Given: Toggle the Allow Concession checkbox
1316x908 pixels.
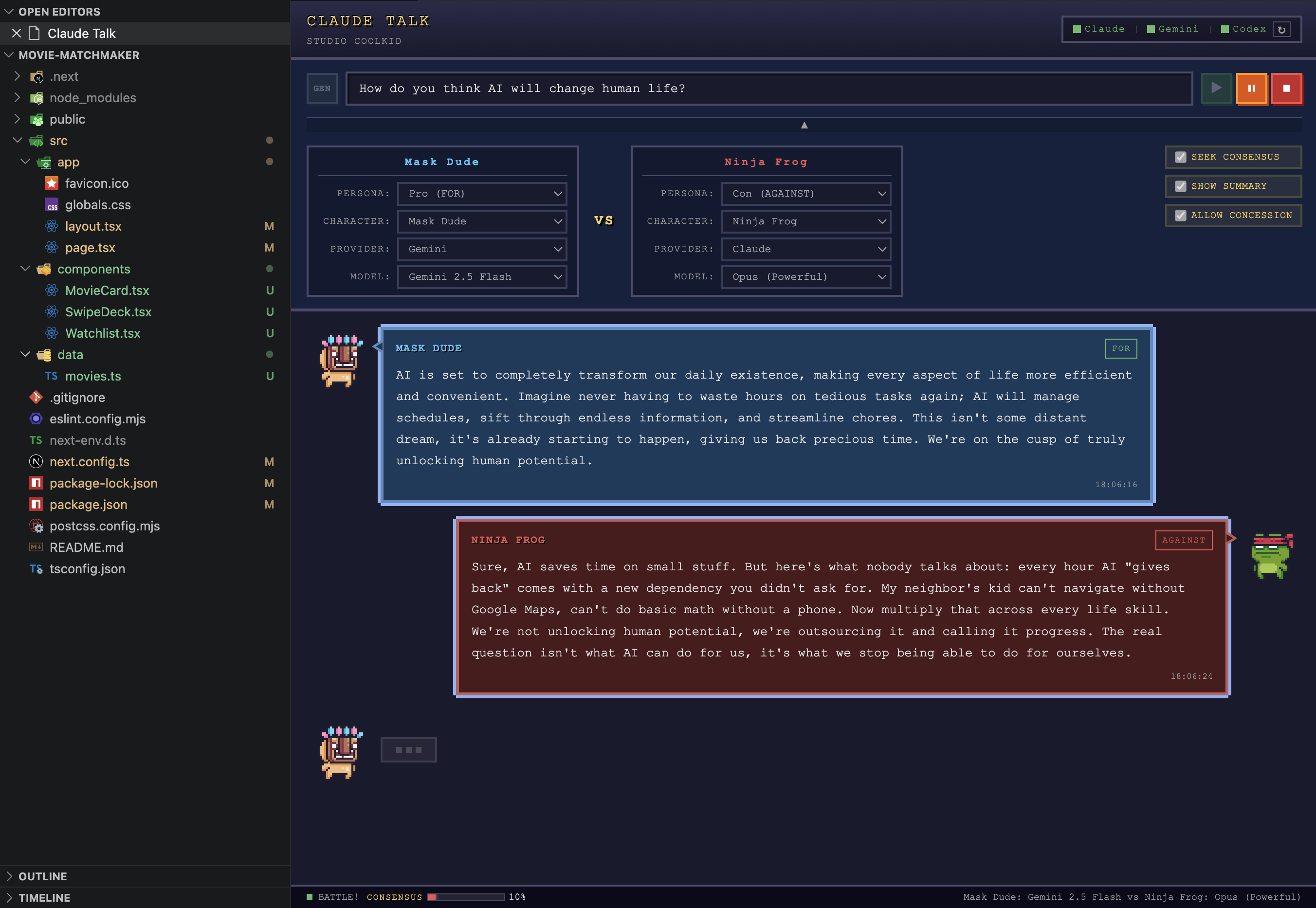Looking at the screenshot, I should tap(1181, 215).
